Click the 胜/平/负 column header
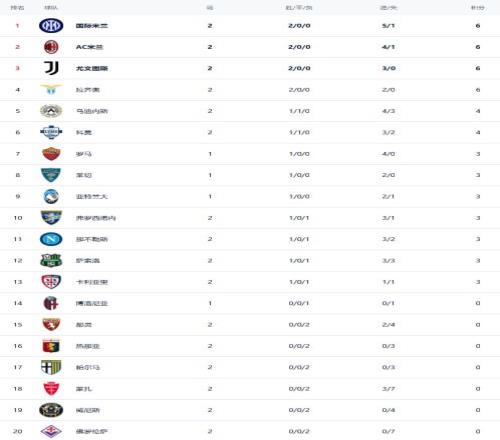This screenshot has width=500, height=440. (299, 7)
